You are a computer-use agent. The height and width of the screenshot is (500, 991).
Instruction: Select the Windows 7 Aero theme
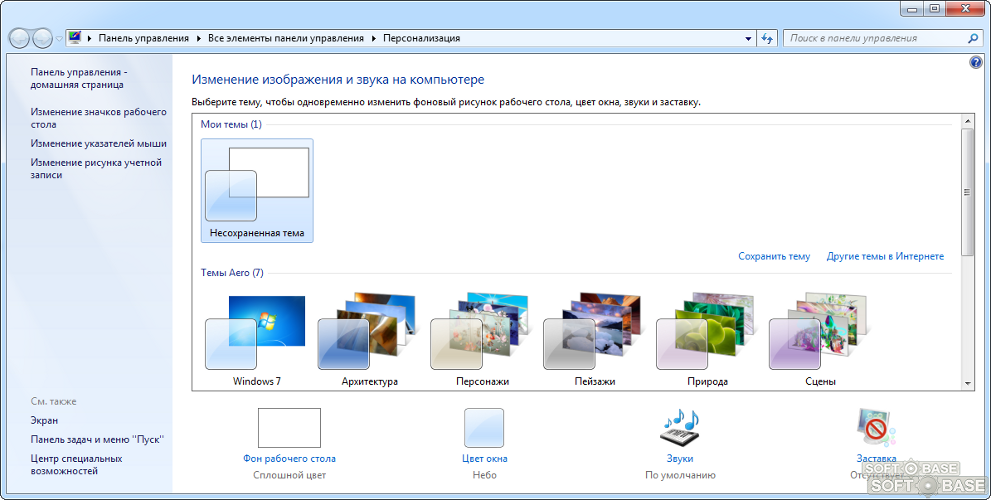click(x=257, y=339)
